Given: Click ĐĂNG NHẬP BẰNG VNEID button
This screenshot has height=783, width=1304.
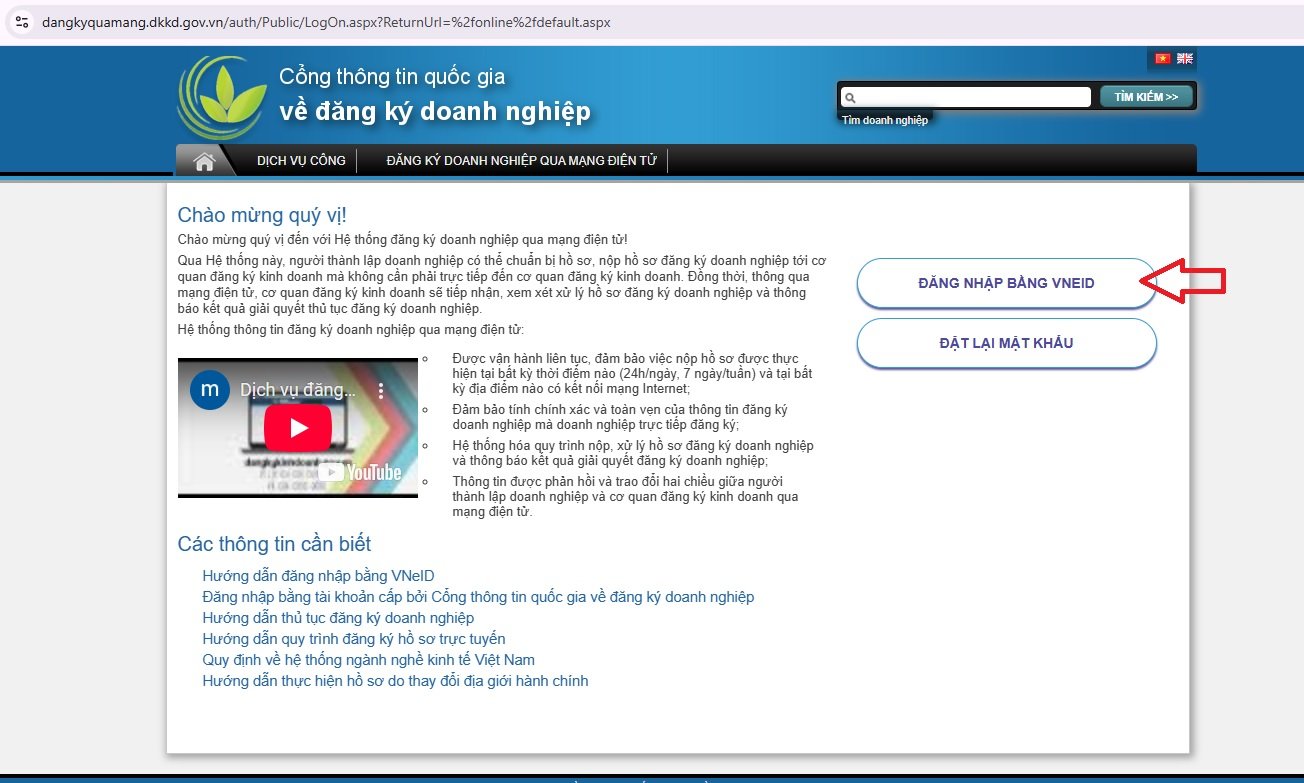Looking at the screenshot, I should point(1006,284).
